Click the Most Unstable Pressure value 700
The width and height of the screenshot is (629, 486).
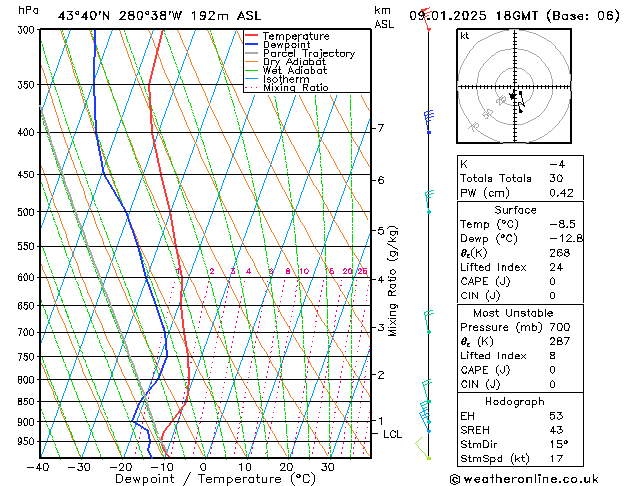[x=560, y=327]
